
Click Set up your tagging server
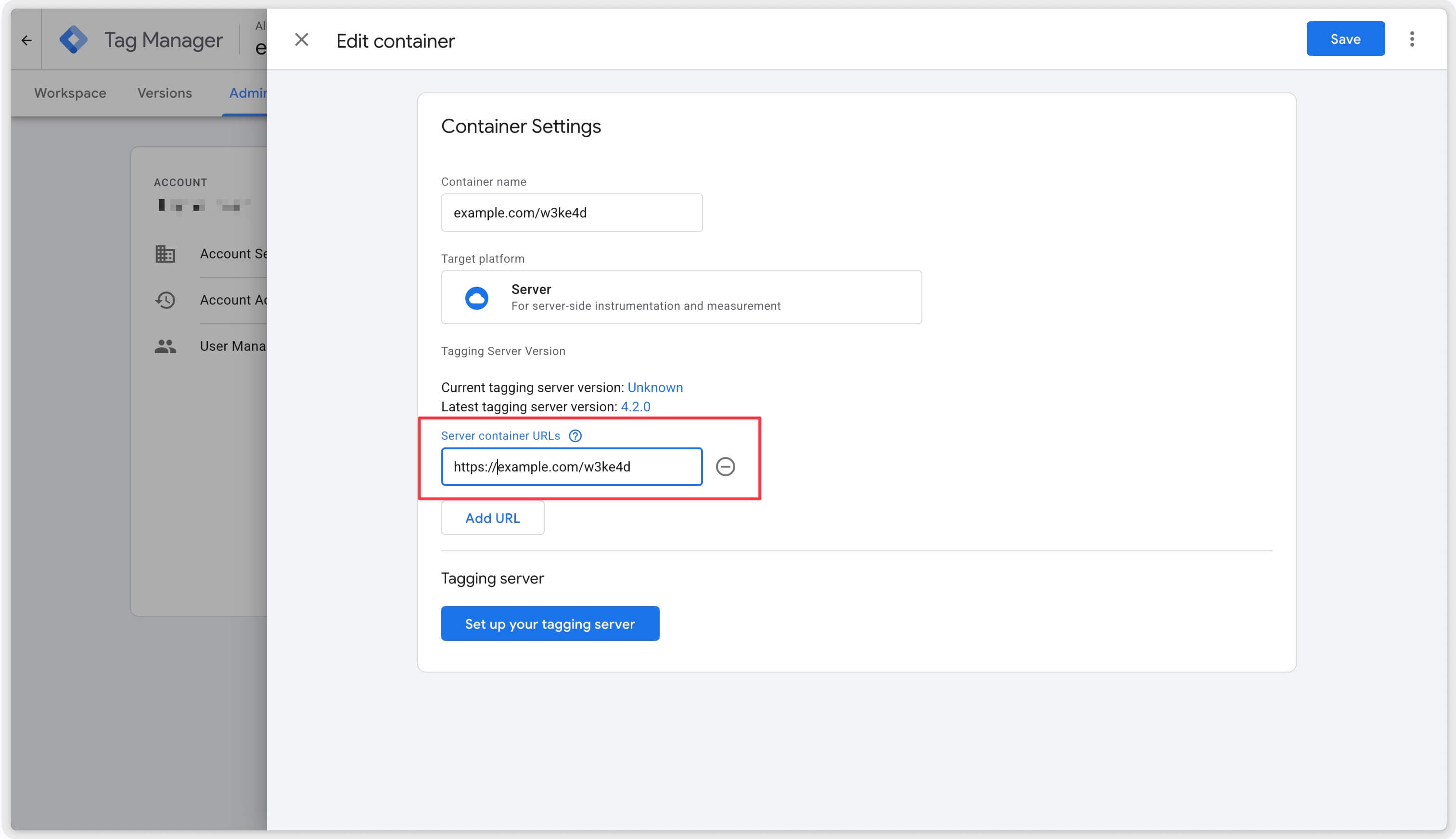click(550, 623)
